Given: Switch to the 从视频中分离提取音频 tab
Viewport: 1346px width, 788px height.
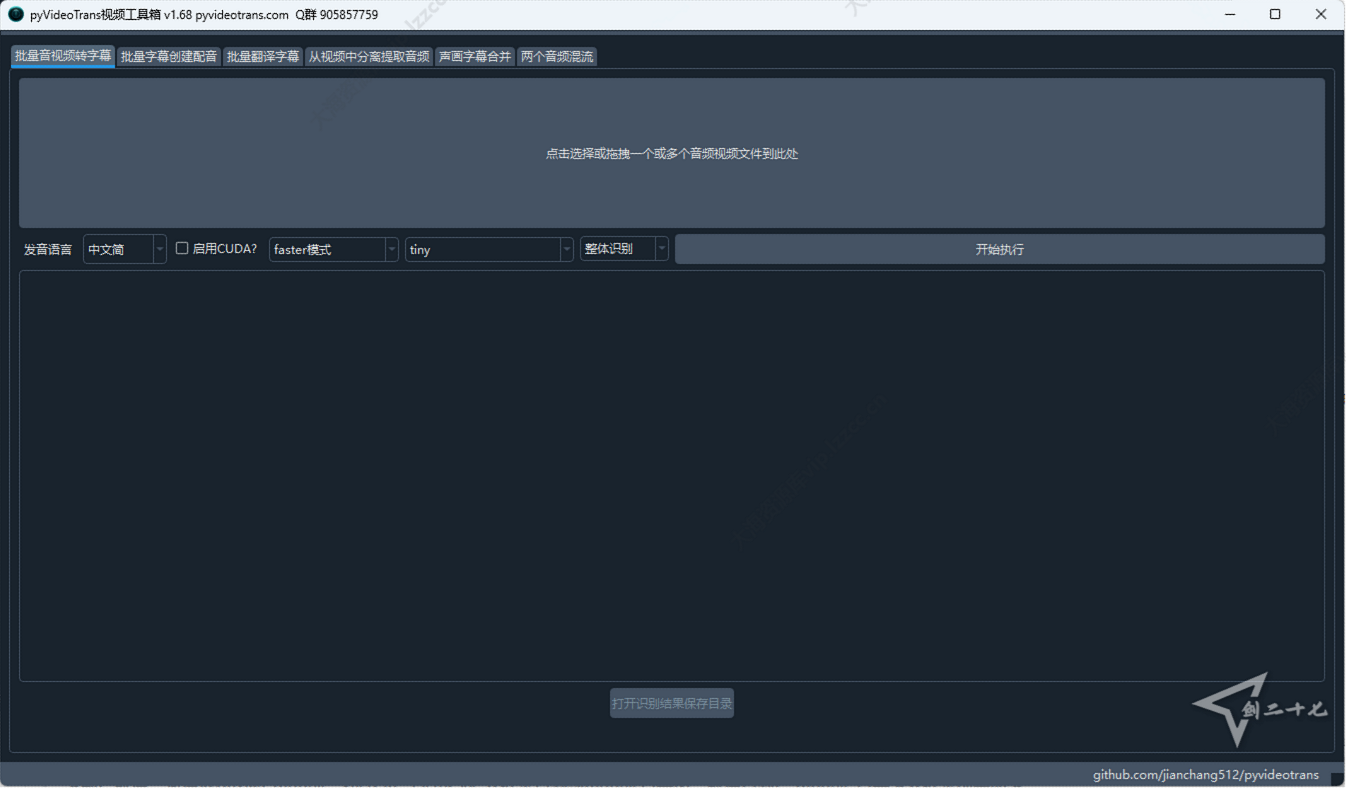Looking at the screenshot, I should (369, 57).
